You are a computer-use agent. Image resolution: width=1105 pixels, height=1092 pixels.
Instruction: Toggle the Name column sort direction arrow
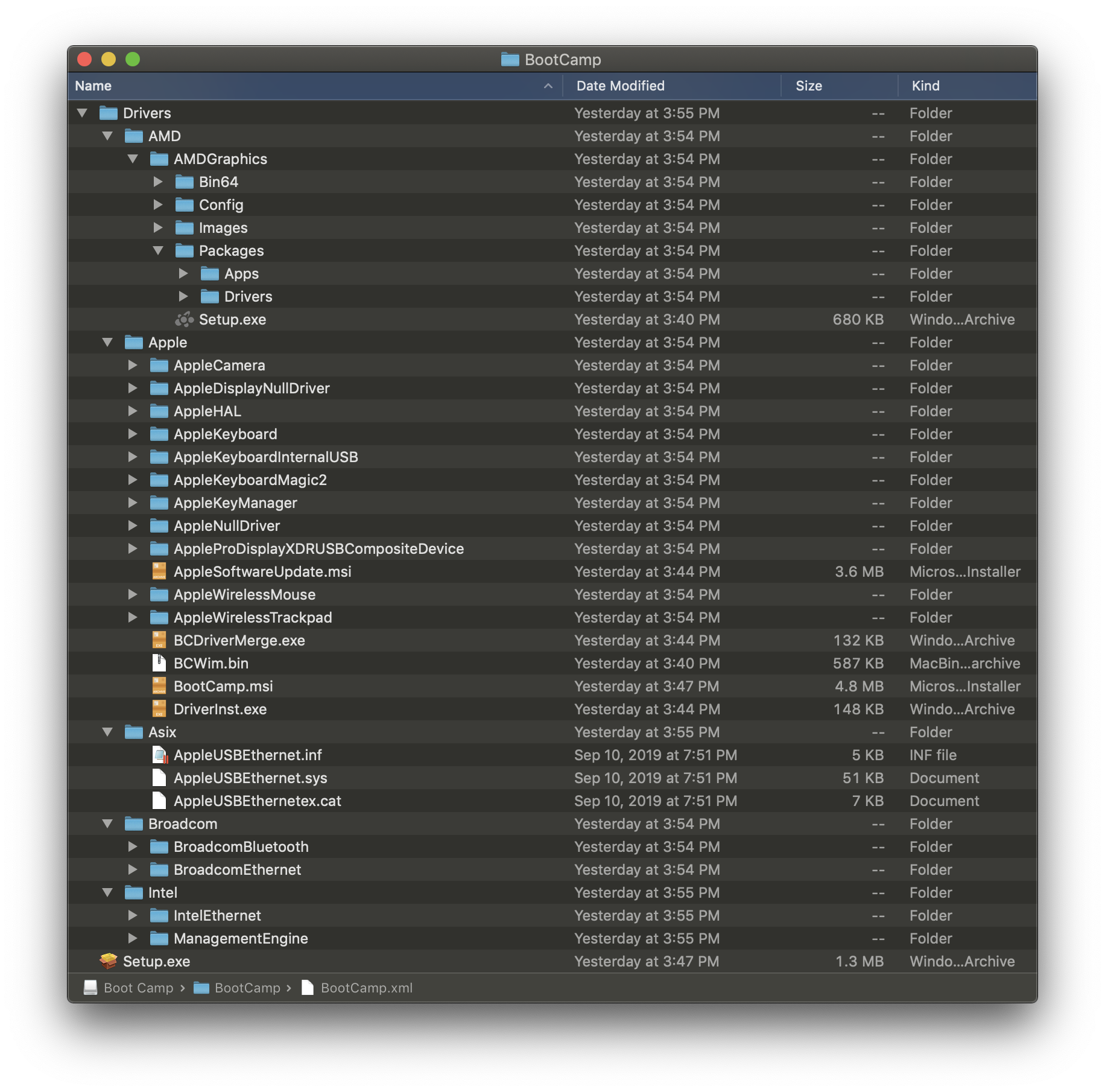coord(548,86)
